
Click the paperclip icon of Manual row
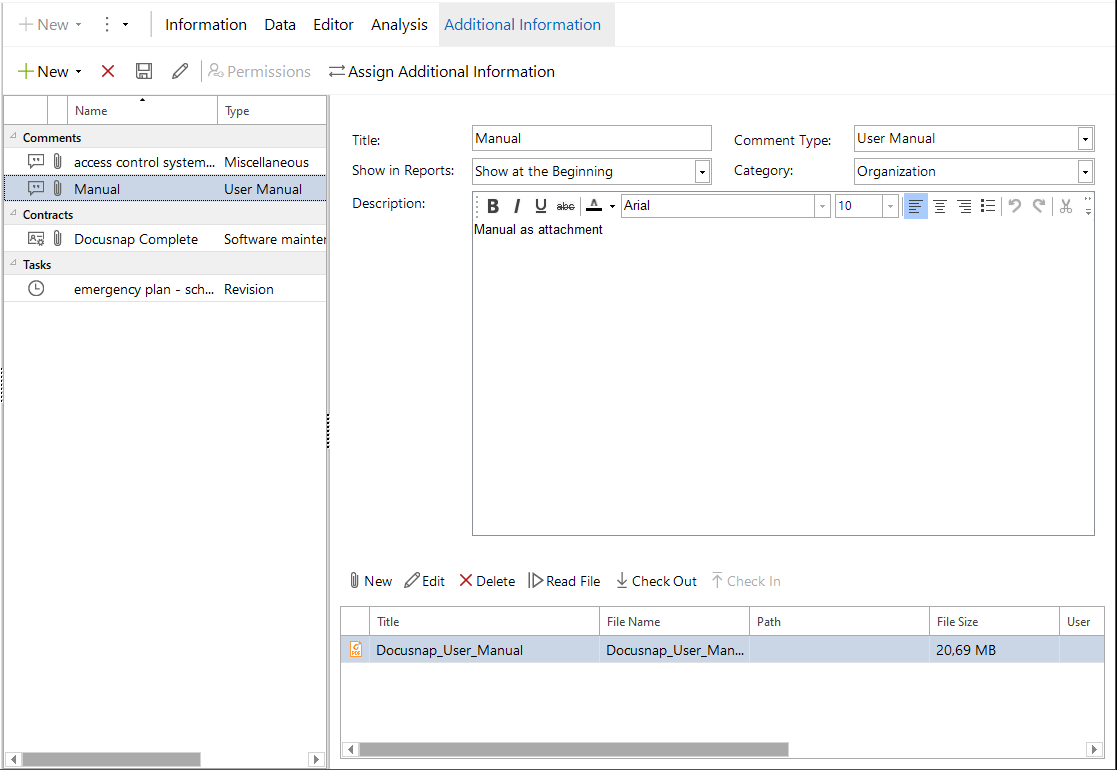click(x=58, y=189)
